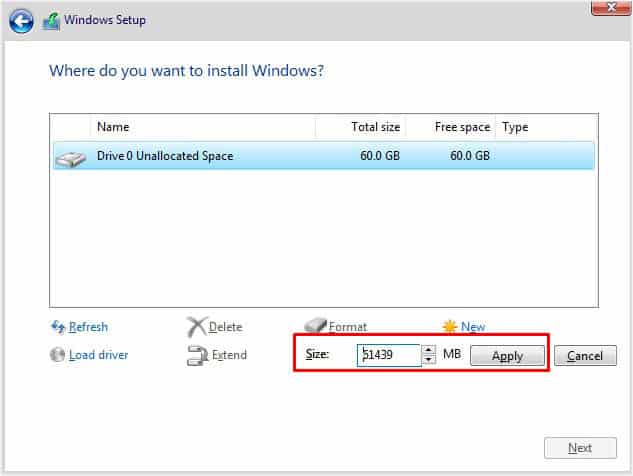Click the Format drive icon
This screenshot has width=633, height=476.
[315, 325]
